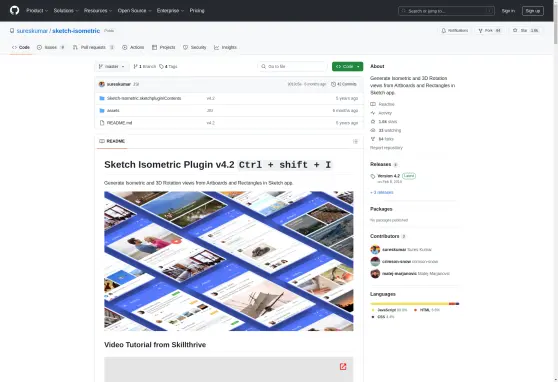Image resolution: width=558 pixels, height=382 pixels.
Task: Click the latest commit message 2SI
Action: click(136, 84)
